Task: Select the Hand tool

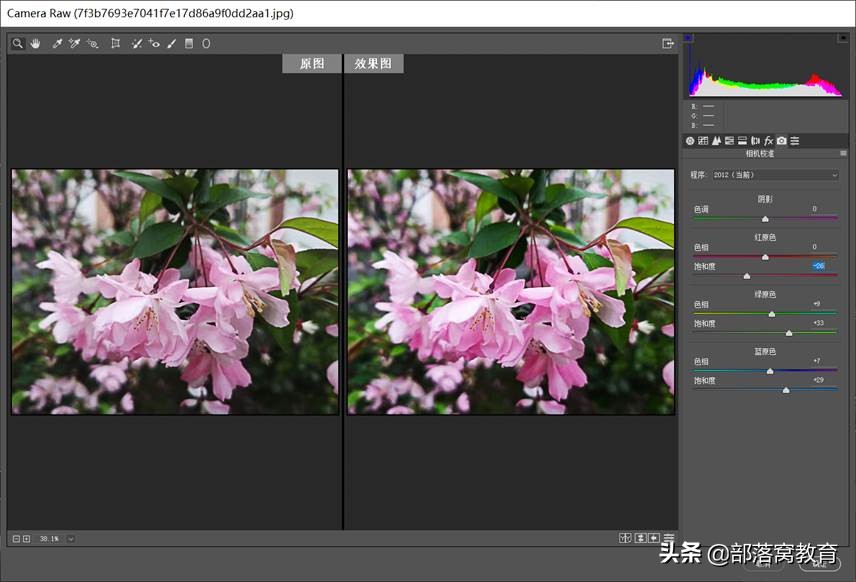Action: [x=36, y=43]
